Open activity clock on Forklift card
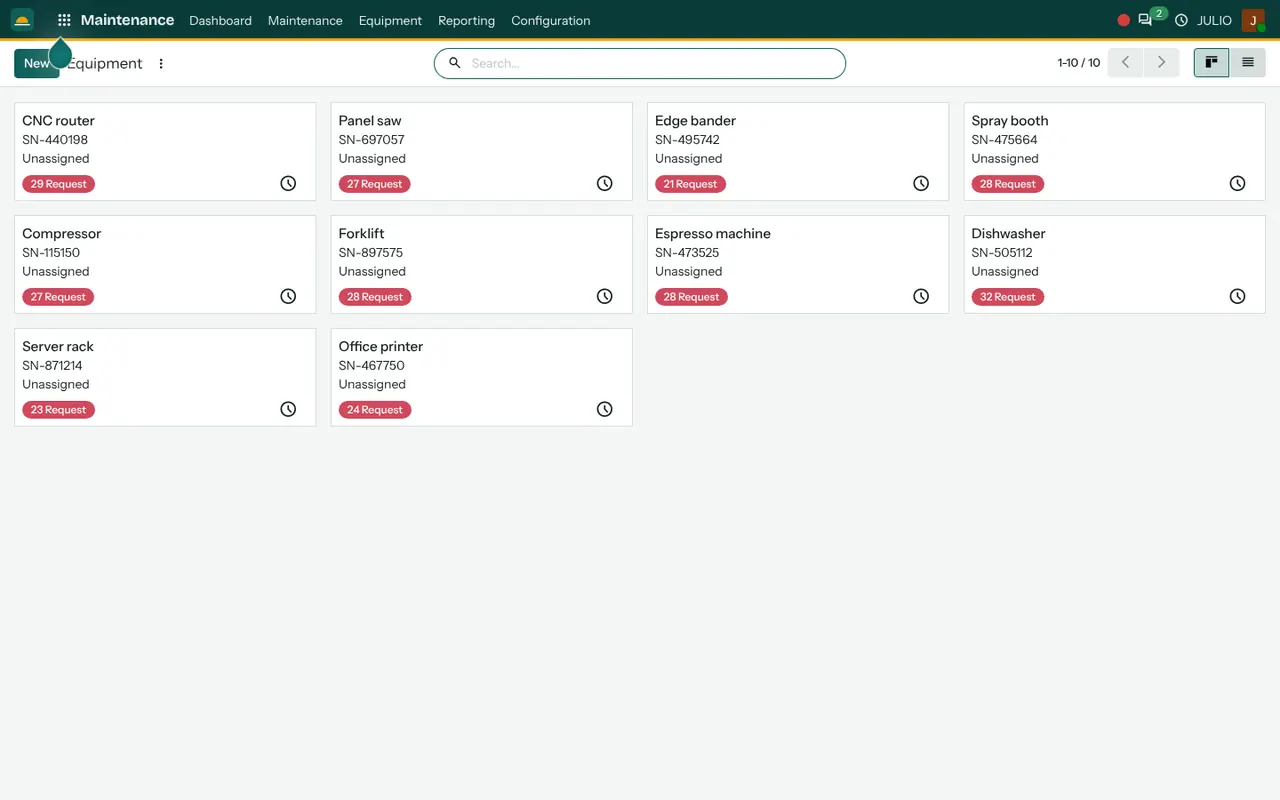 [604, 296]
